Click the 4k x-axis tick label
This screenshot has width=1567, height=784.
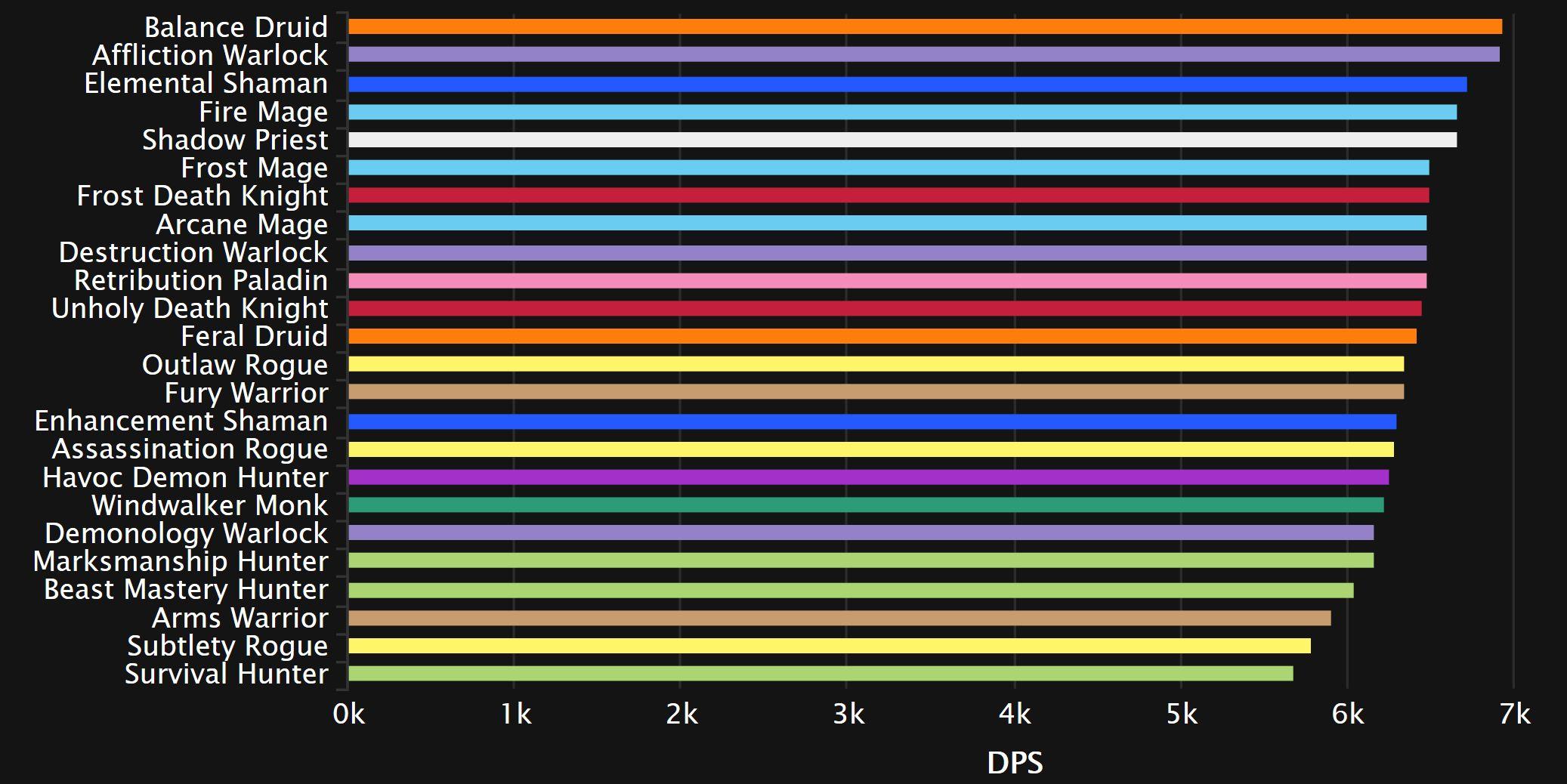1014,714
